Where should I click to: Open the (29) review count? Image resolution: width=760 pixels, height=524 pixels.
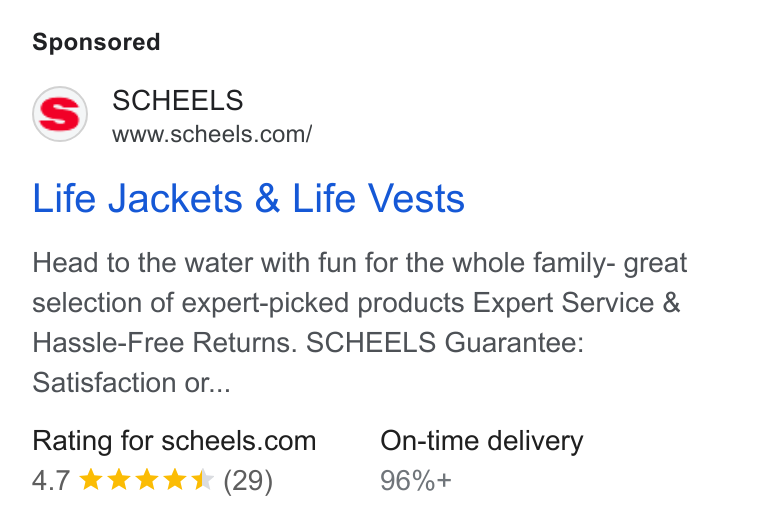click(248, 481)
